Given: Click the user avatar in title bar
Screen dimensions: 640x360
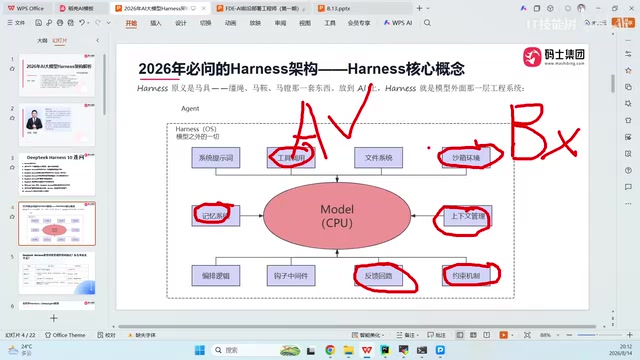Looking at the screenshot, I should 581,8.
